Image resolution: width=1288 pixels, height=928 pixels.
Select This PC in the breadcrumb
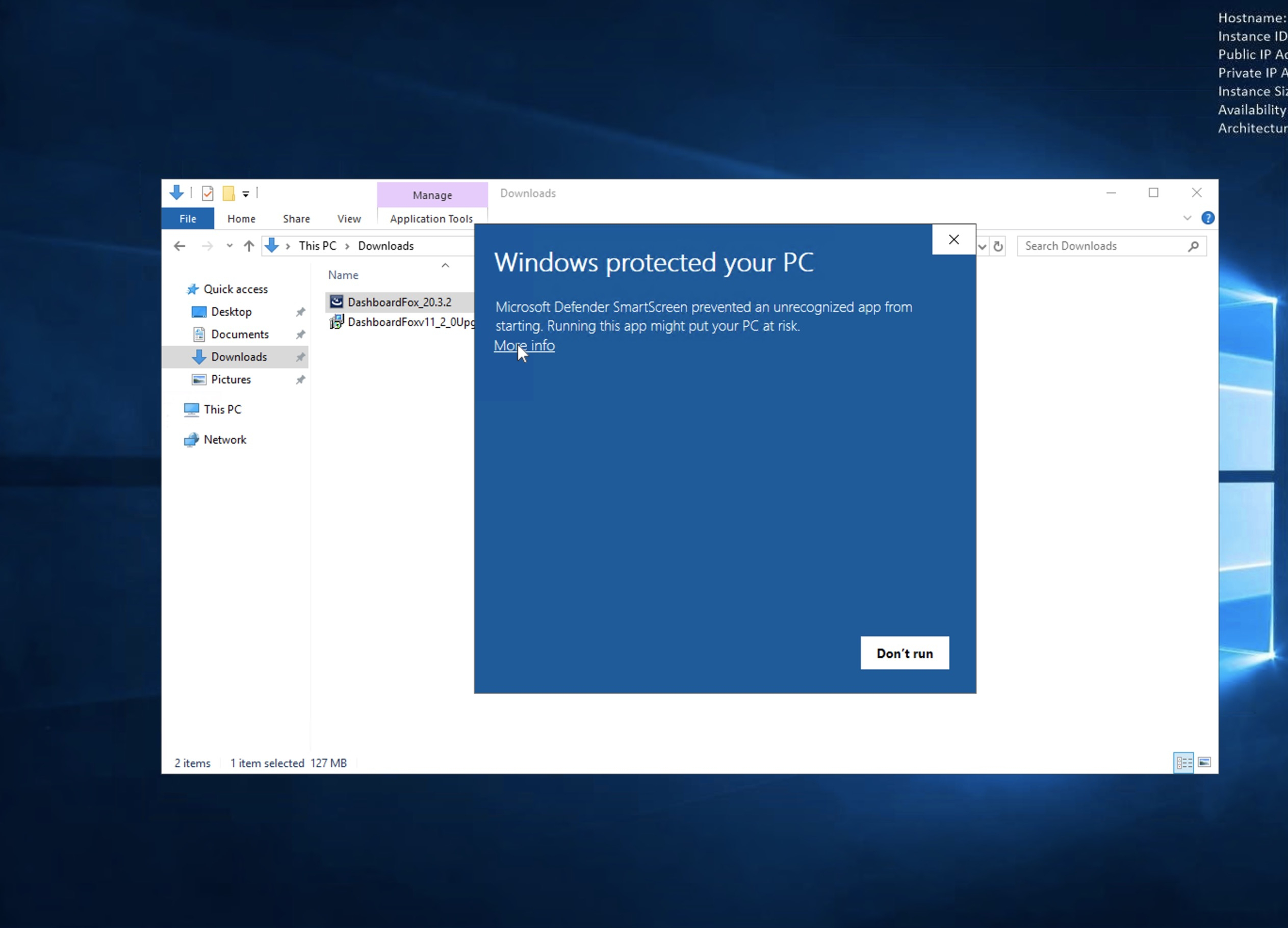click(x=318, y=246)
